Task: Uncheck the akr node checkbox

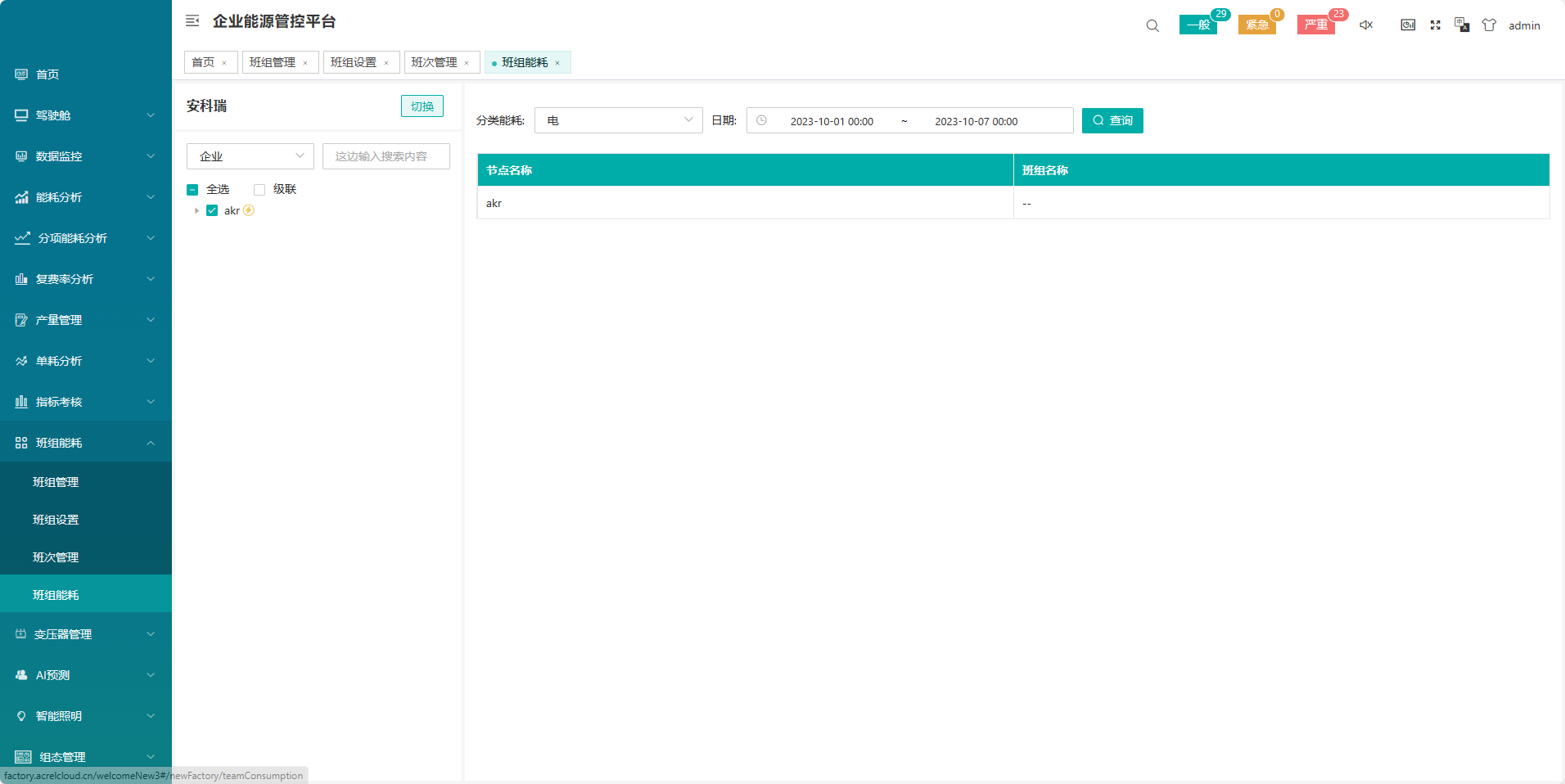Action: click(x=212, y=211)
